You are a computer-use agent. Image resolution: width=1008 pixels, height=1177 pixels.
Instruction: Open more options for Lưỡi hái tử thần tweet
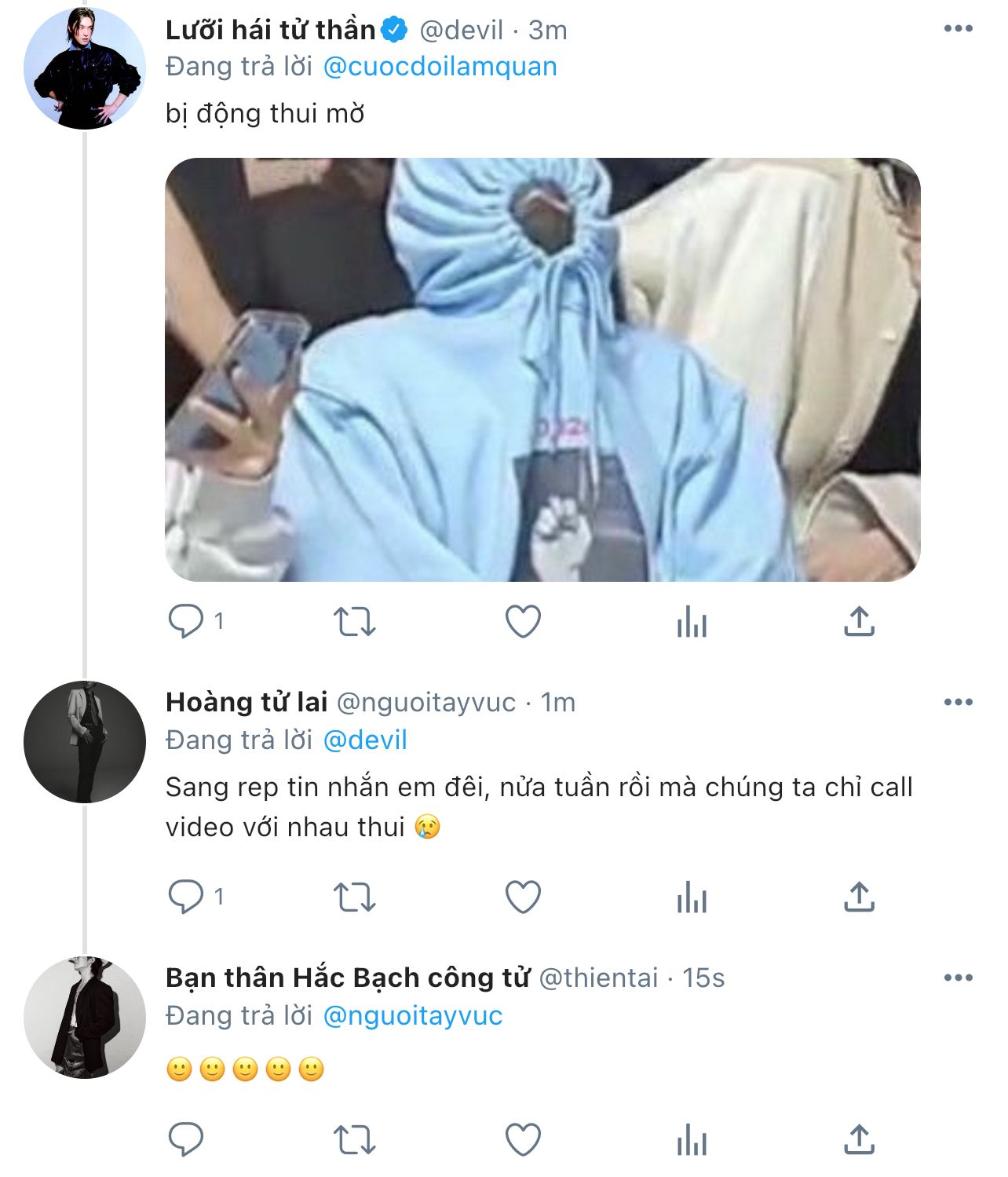click(959, 29)
